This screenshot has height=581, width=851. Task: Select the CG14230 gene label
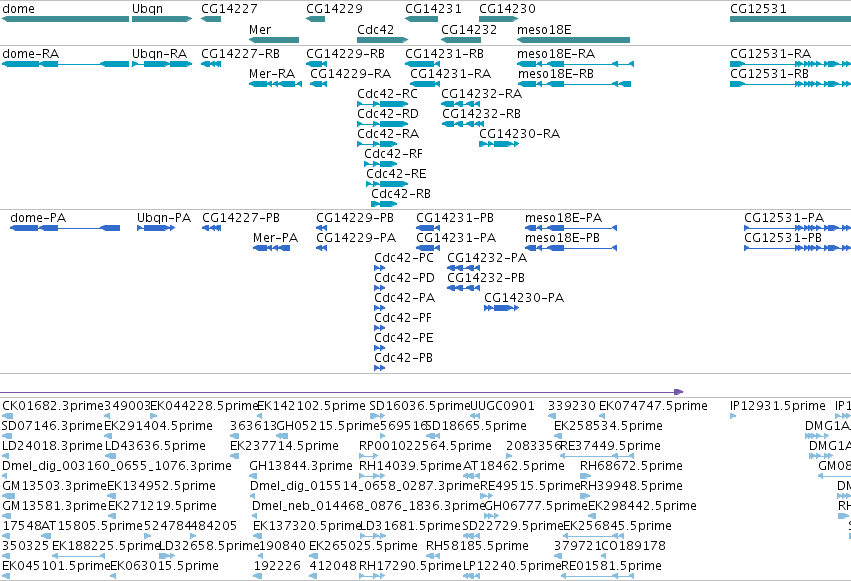507,9
